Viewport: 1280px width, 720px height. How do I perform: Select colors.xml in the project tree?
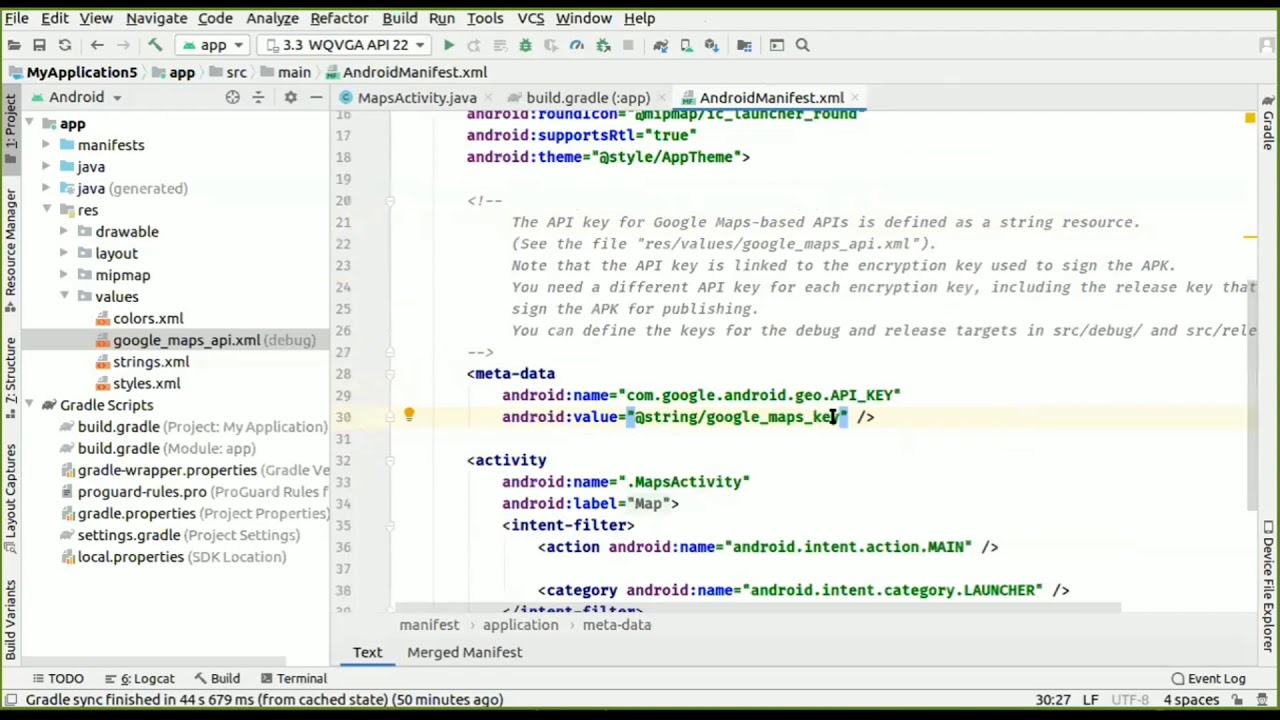pos(148,318)
